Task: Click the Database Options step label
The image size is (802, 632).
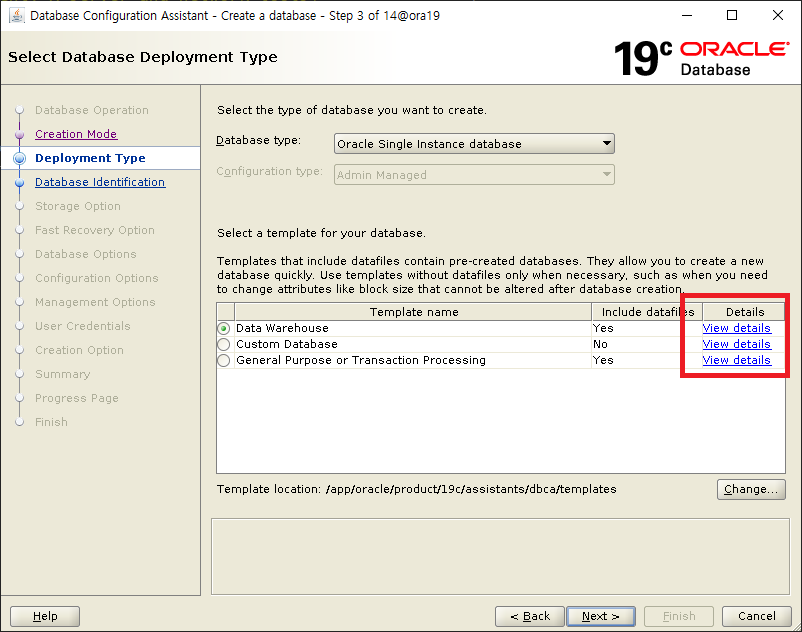Action: (x=85, y=254)
